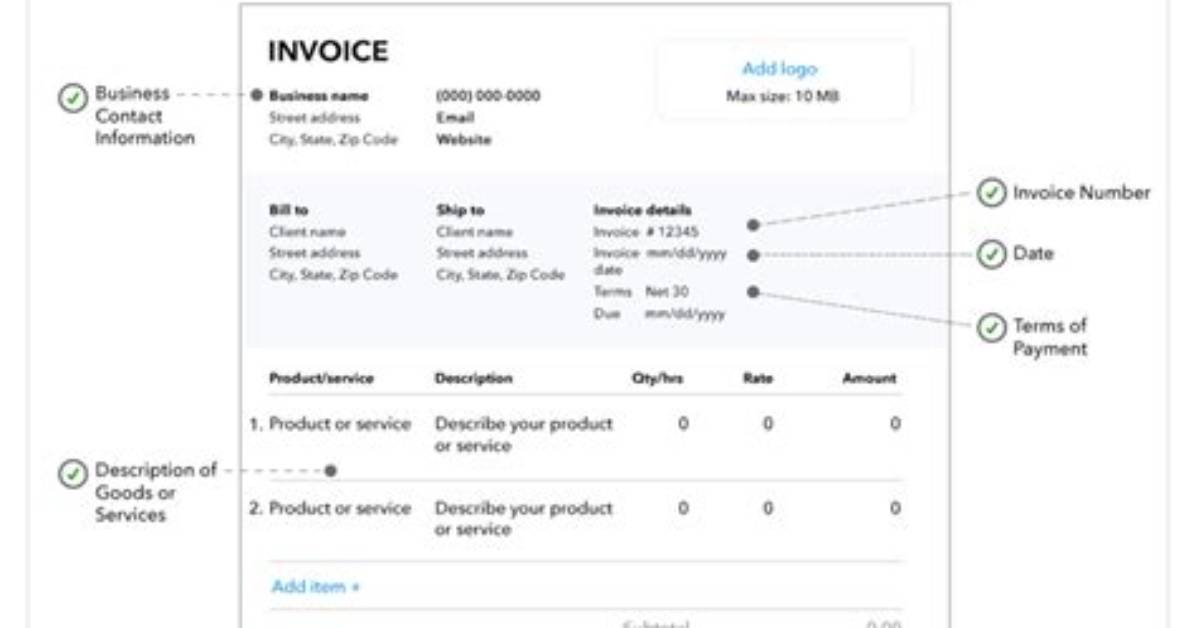
Task: Click the Terms of Payment callout label
Action: pos(1050,337)
